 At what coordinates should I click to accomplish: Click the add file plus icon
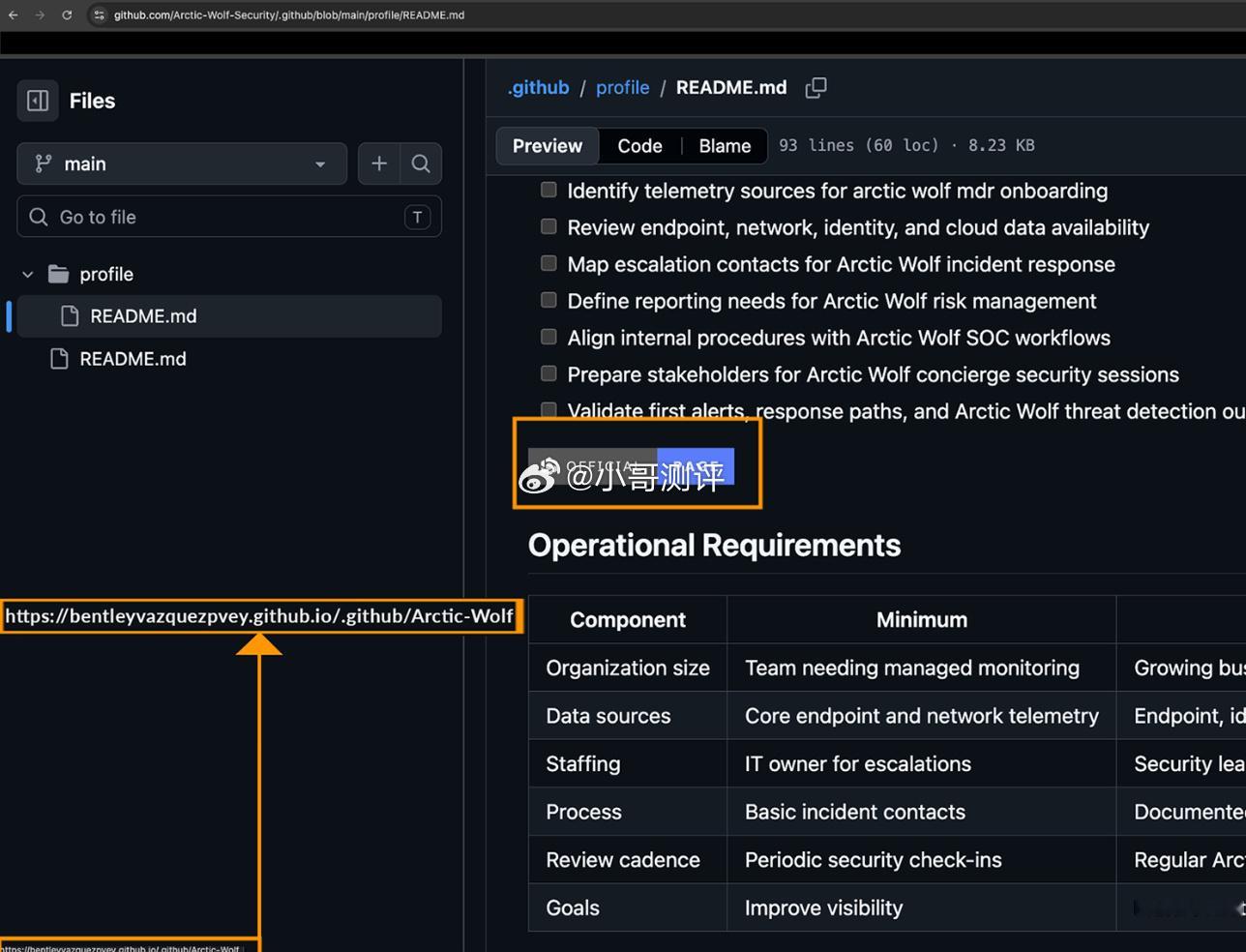(x=379, y=164)
